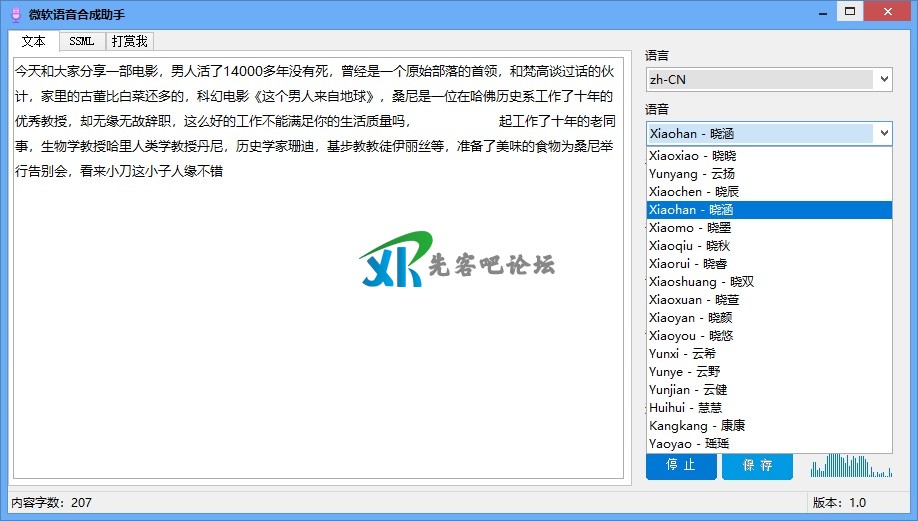
Task: Choose Xiaomo - 晓墨 in the list
Action: click(x=689, y=228)
